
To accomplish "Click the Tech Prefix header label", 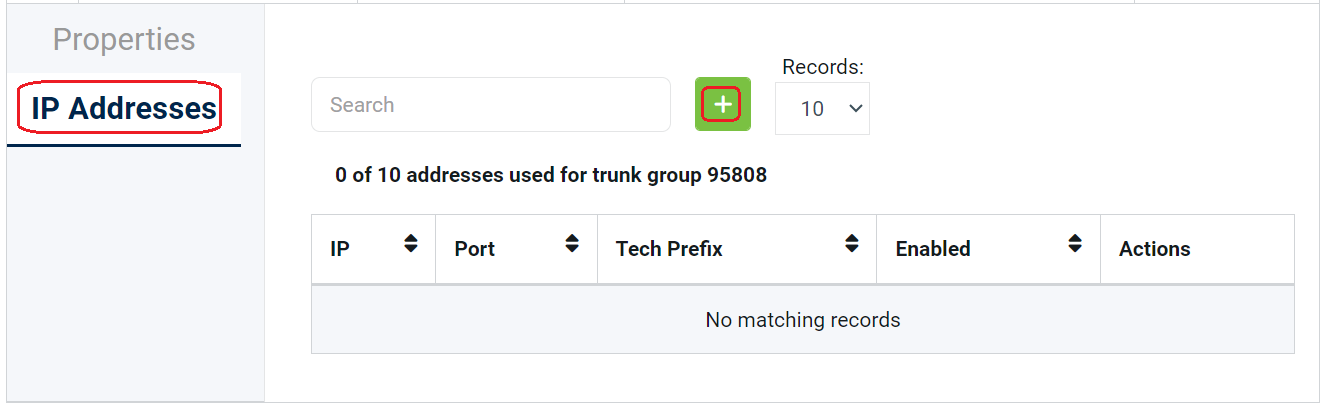I will [x=669, y=249].
